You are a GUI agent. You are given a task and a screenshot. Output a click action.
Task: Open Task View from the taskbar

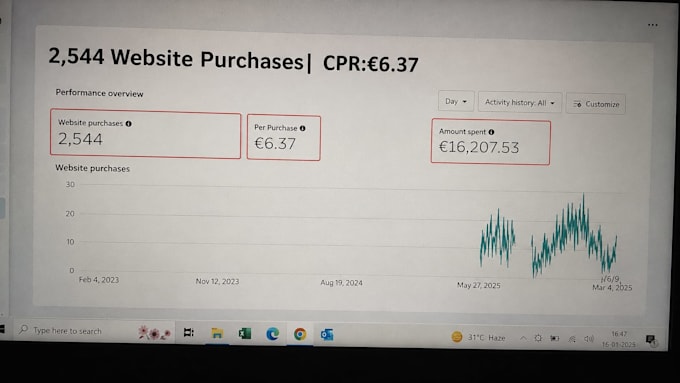(189, 332)
